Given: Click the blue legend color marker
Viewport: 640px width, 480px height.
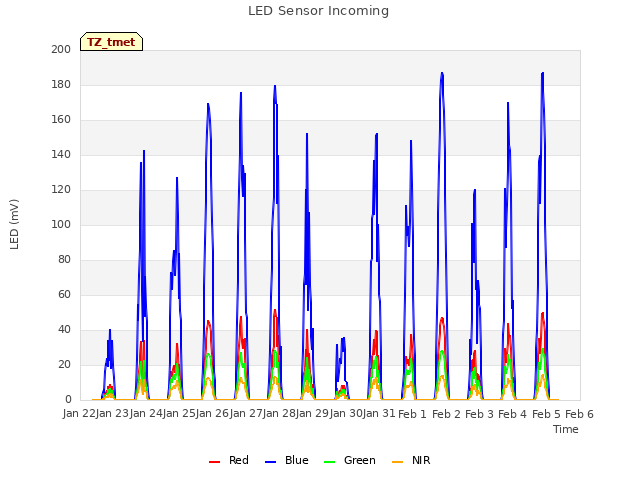Looking at the screenshot, I should click(271, 462).
